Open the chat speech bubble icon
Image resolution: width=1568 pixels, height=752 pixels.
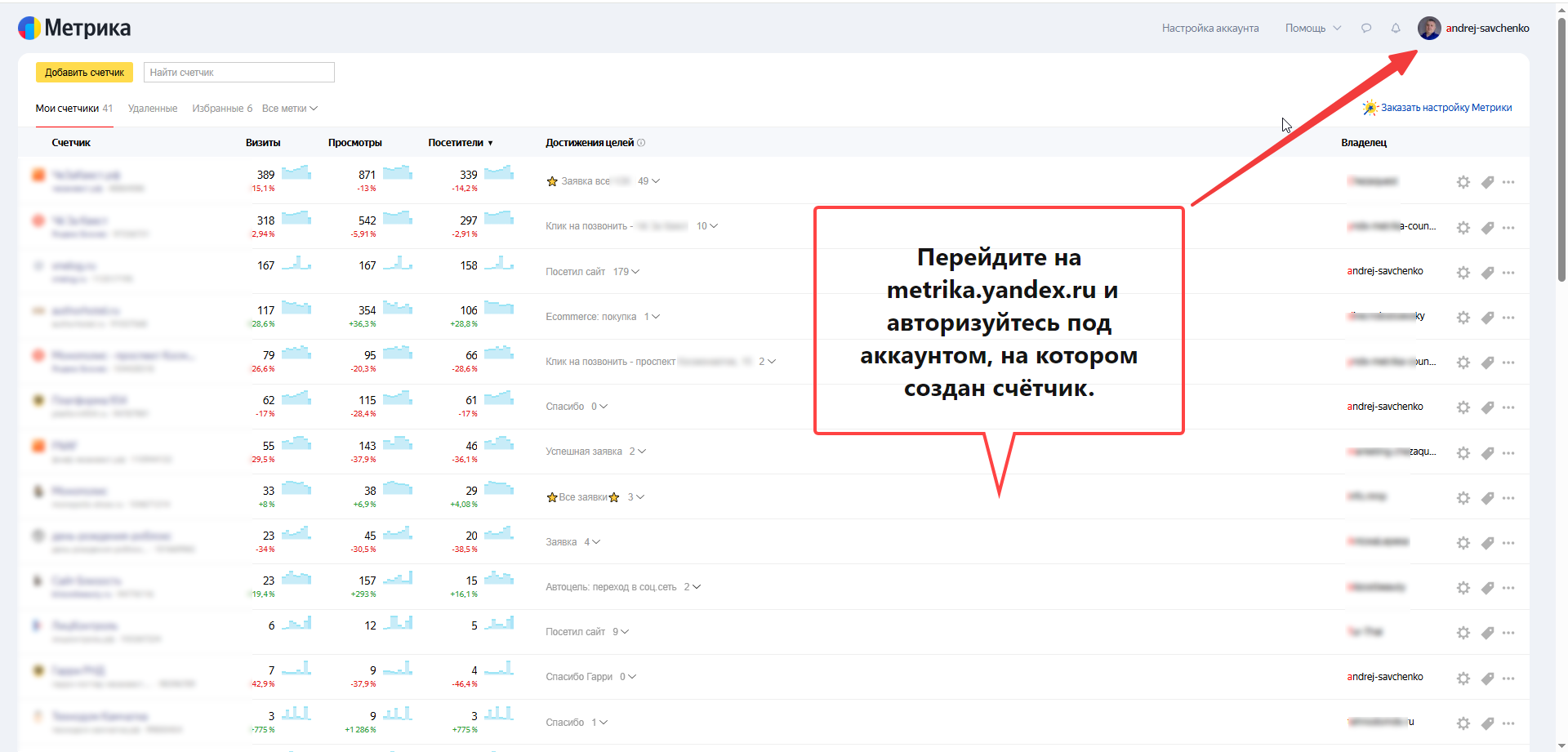(1366, 28)
